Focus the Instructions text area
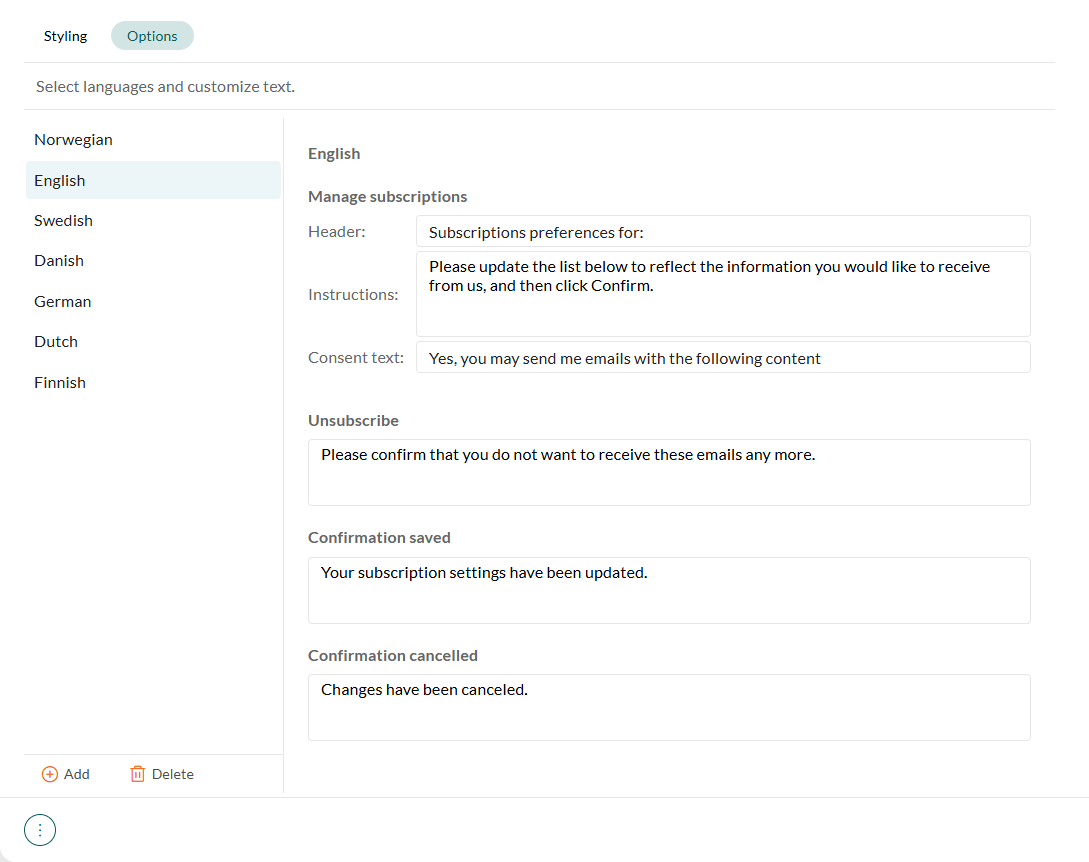 (723, 294)
